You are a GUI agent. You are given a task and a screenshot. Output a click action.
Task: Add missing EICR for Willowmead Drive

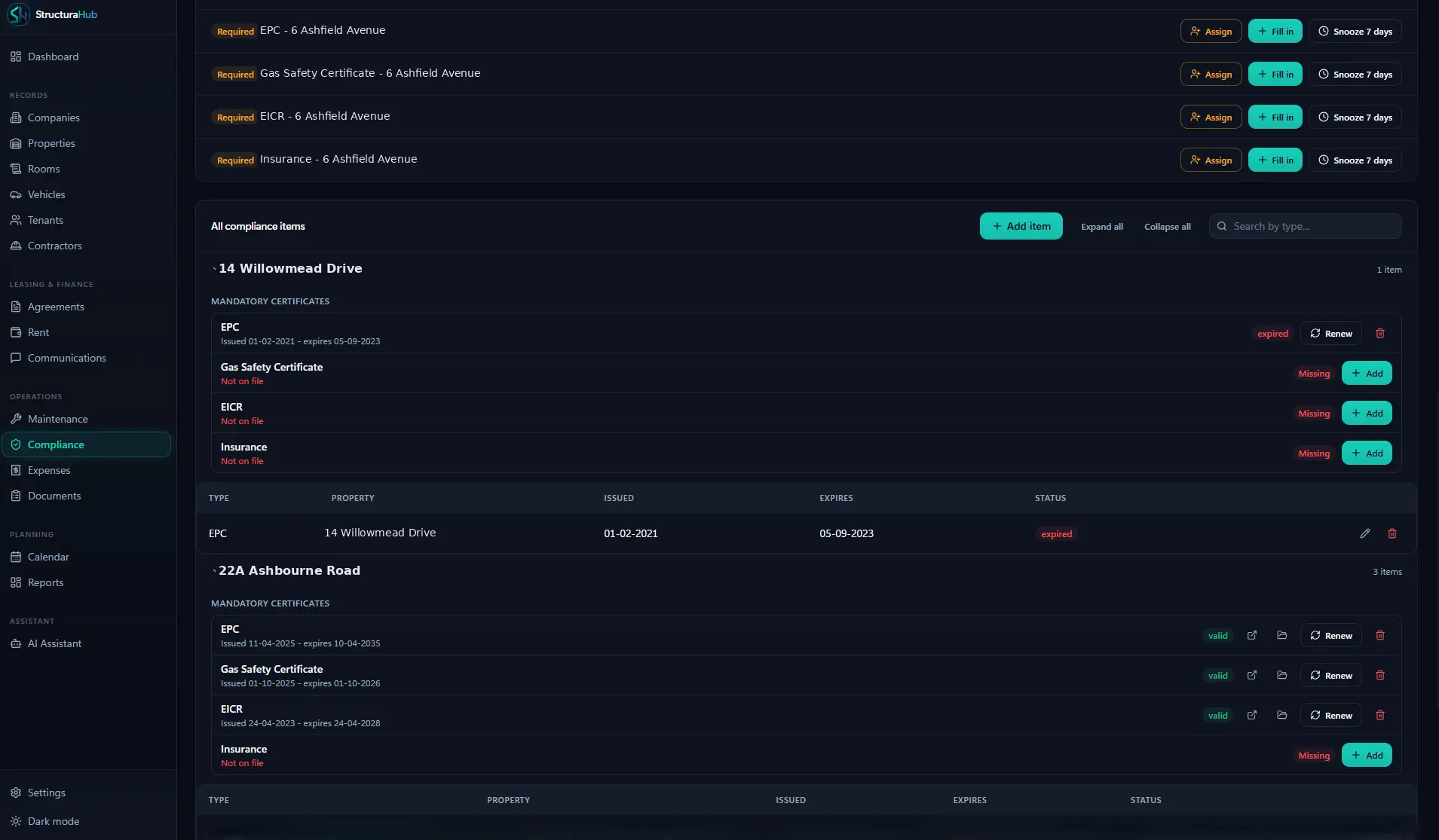(x=1367, y=413)
